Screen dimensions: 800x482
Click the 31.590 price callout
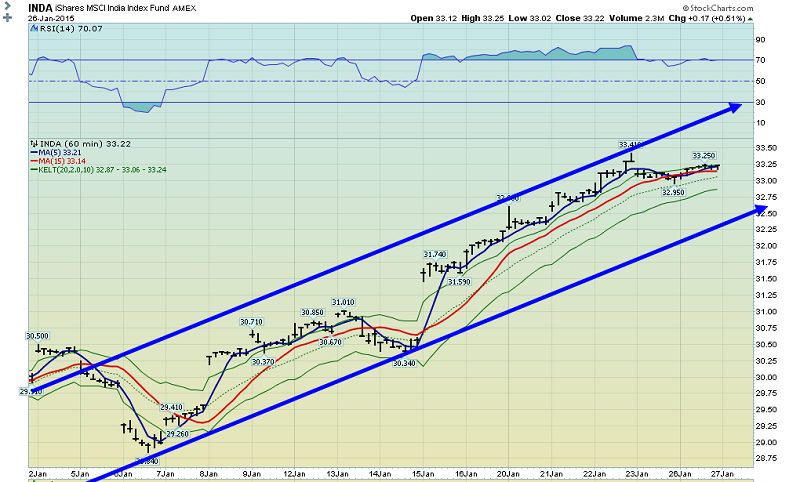pyautogui.click(x=459, y=282)
